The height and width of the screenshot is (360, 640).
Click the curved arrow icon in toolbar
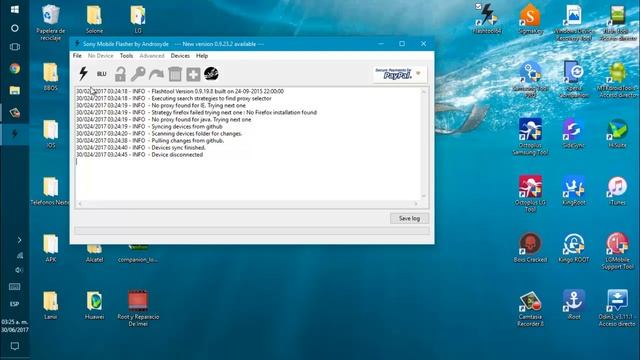click(156, 74)
